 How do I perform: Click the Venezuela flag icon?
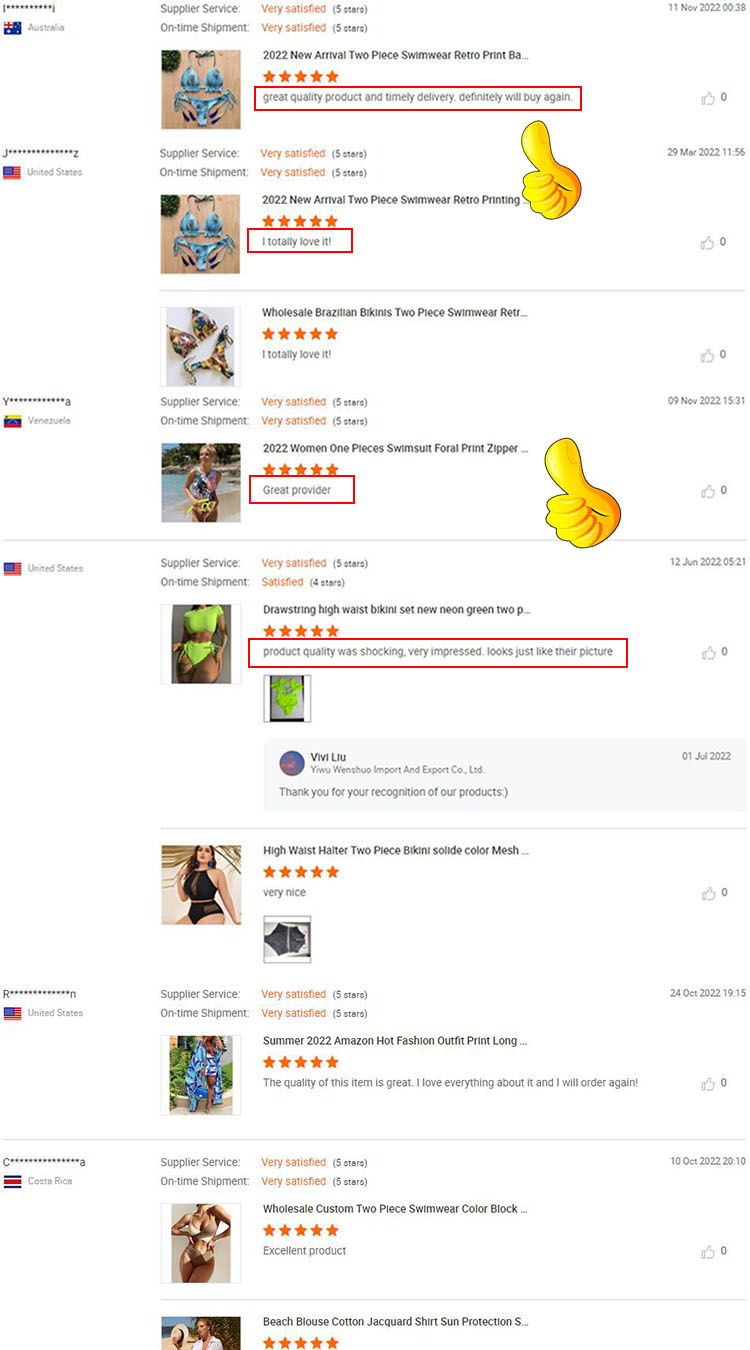13,421
